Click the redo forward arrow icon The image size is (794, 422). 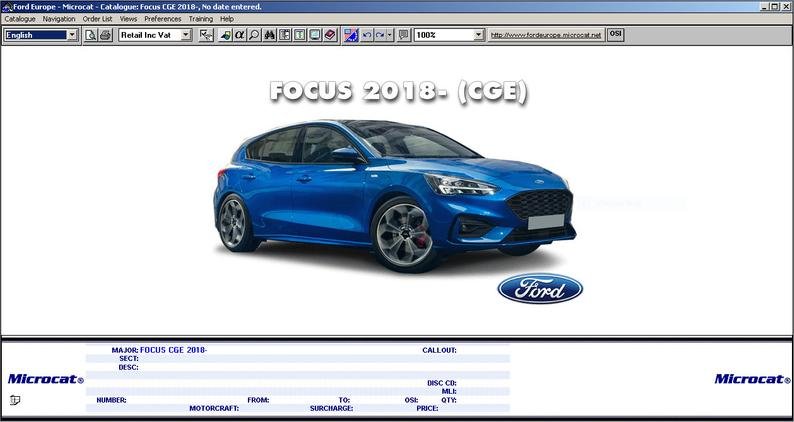pyautogui.click(x=380, y=35)
